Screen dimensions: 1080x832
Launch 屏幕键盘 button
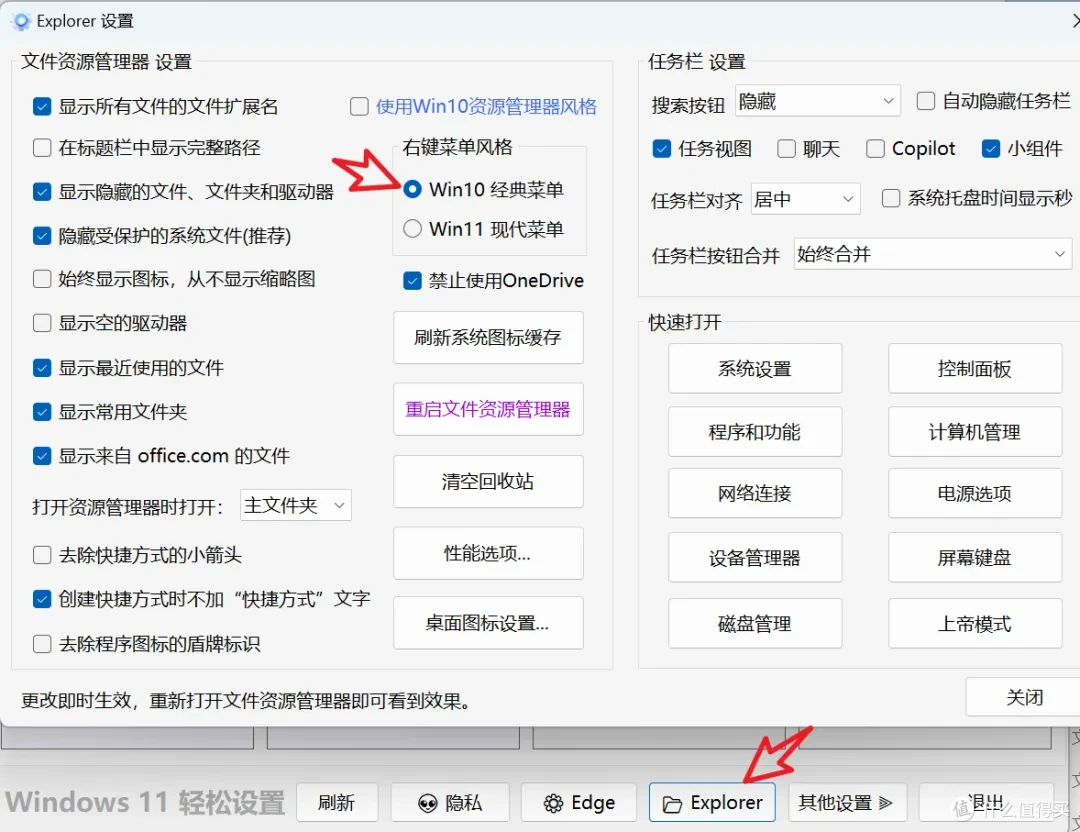pyautogui.click(x=975, y=557)
